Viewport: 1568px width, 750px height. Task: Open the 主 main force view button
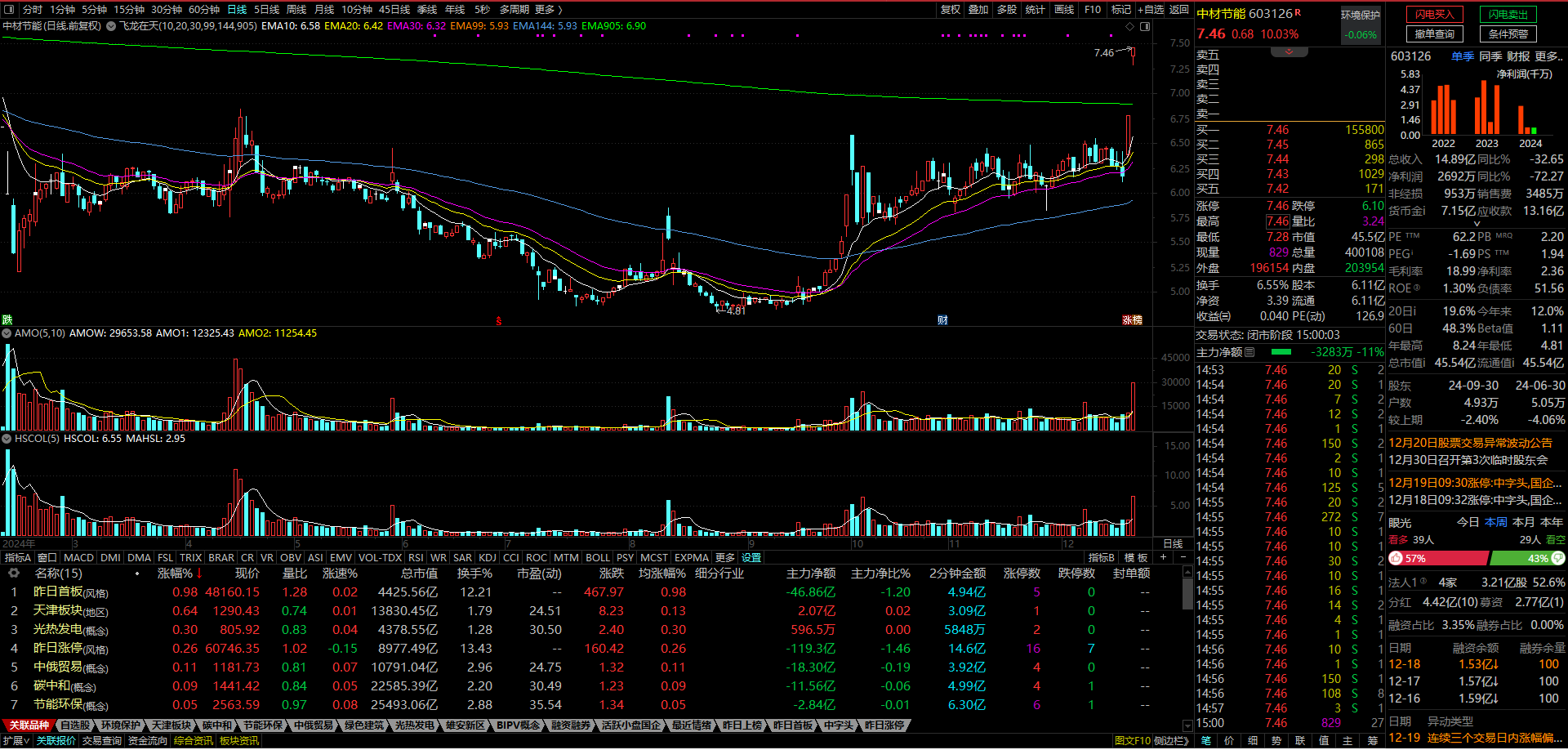point(1347,741)
